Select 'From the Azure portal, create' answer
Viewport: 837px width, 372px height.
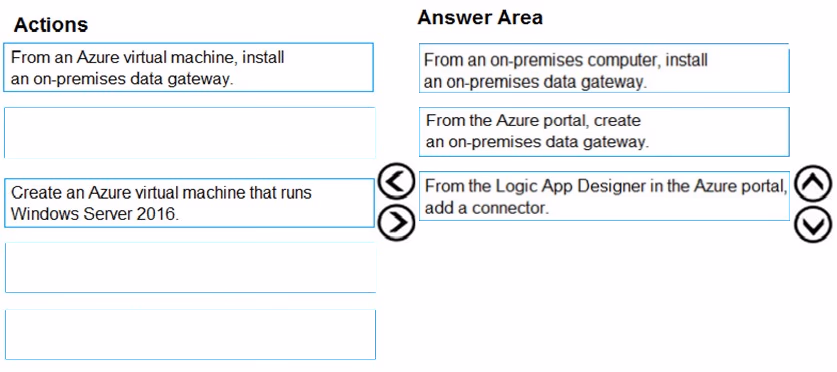coord(604,132)
